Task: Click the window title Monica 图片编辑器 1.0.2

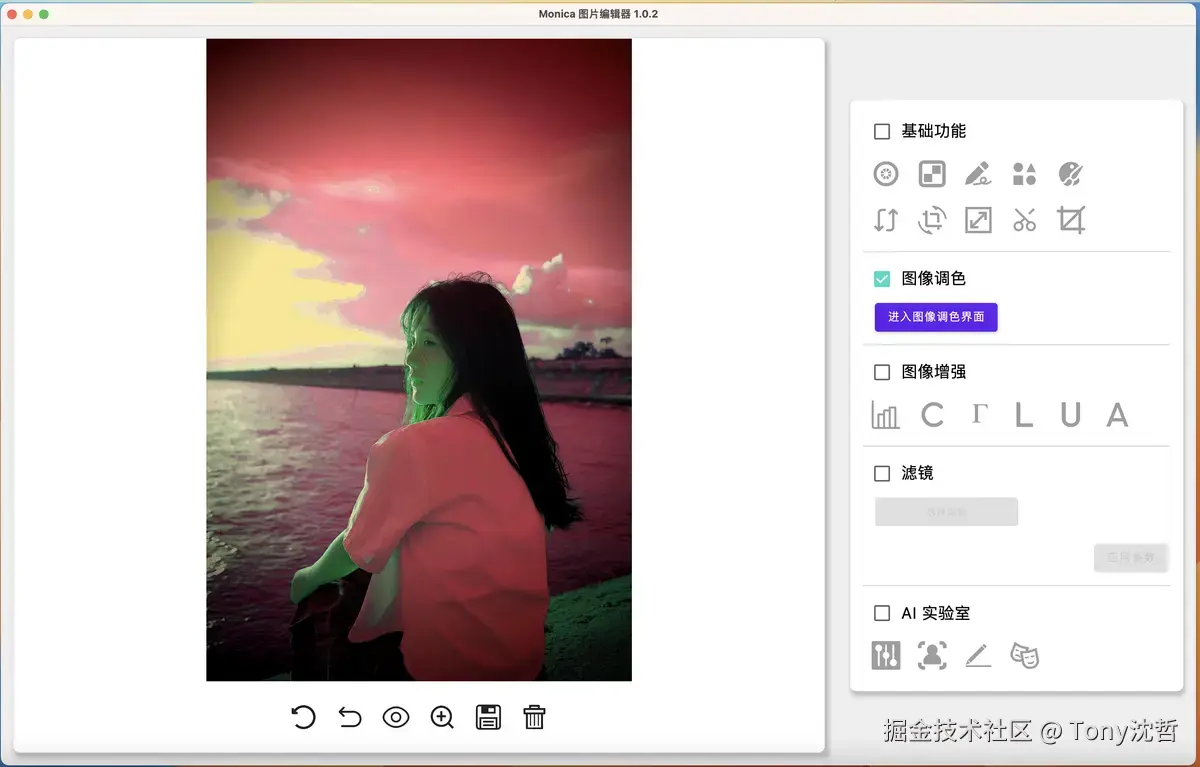Action: coord(598,14)
